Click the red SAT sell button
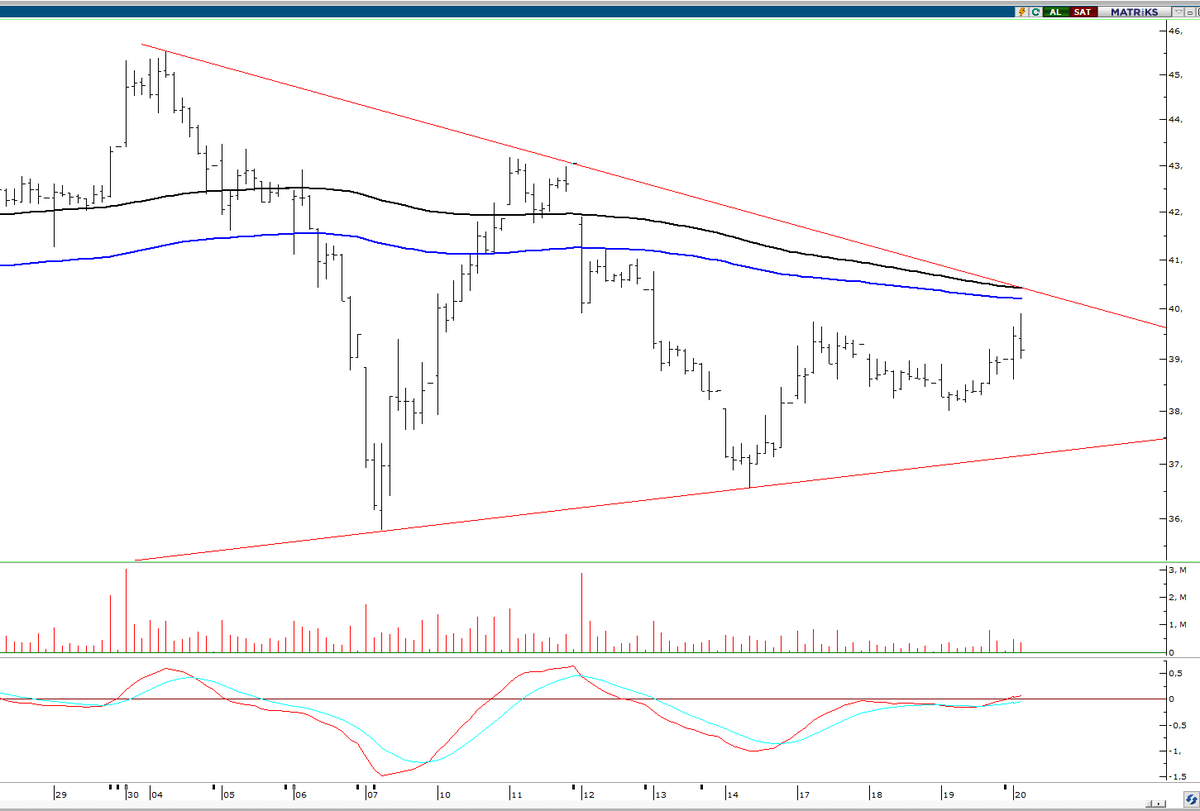 coord(1083,12)
